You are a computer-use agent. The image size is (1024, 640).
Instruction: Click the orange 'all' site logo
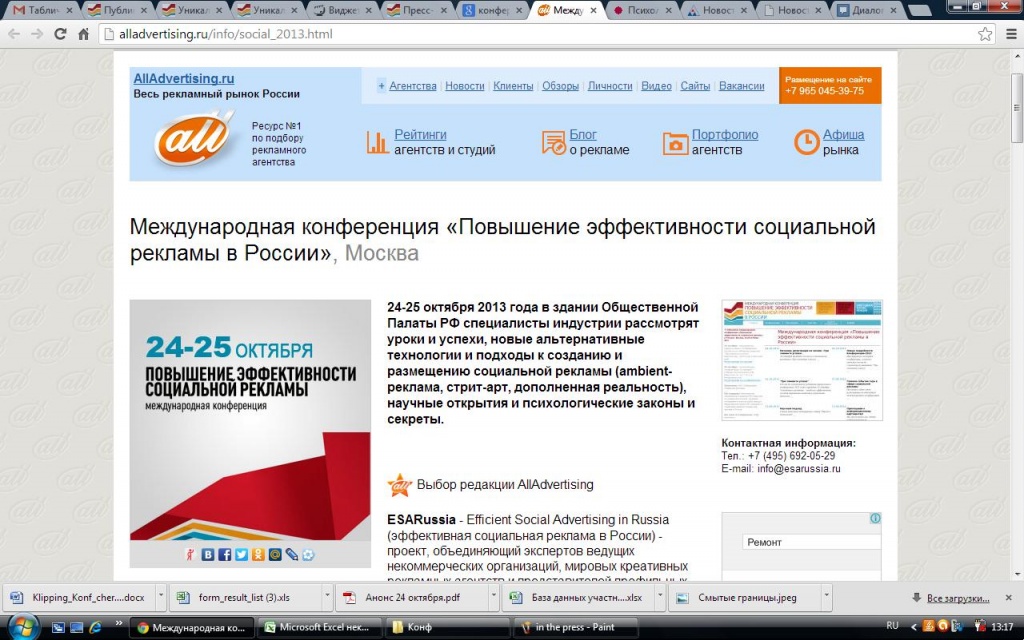193,139
